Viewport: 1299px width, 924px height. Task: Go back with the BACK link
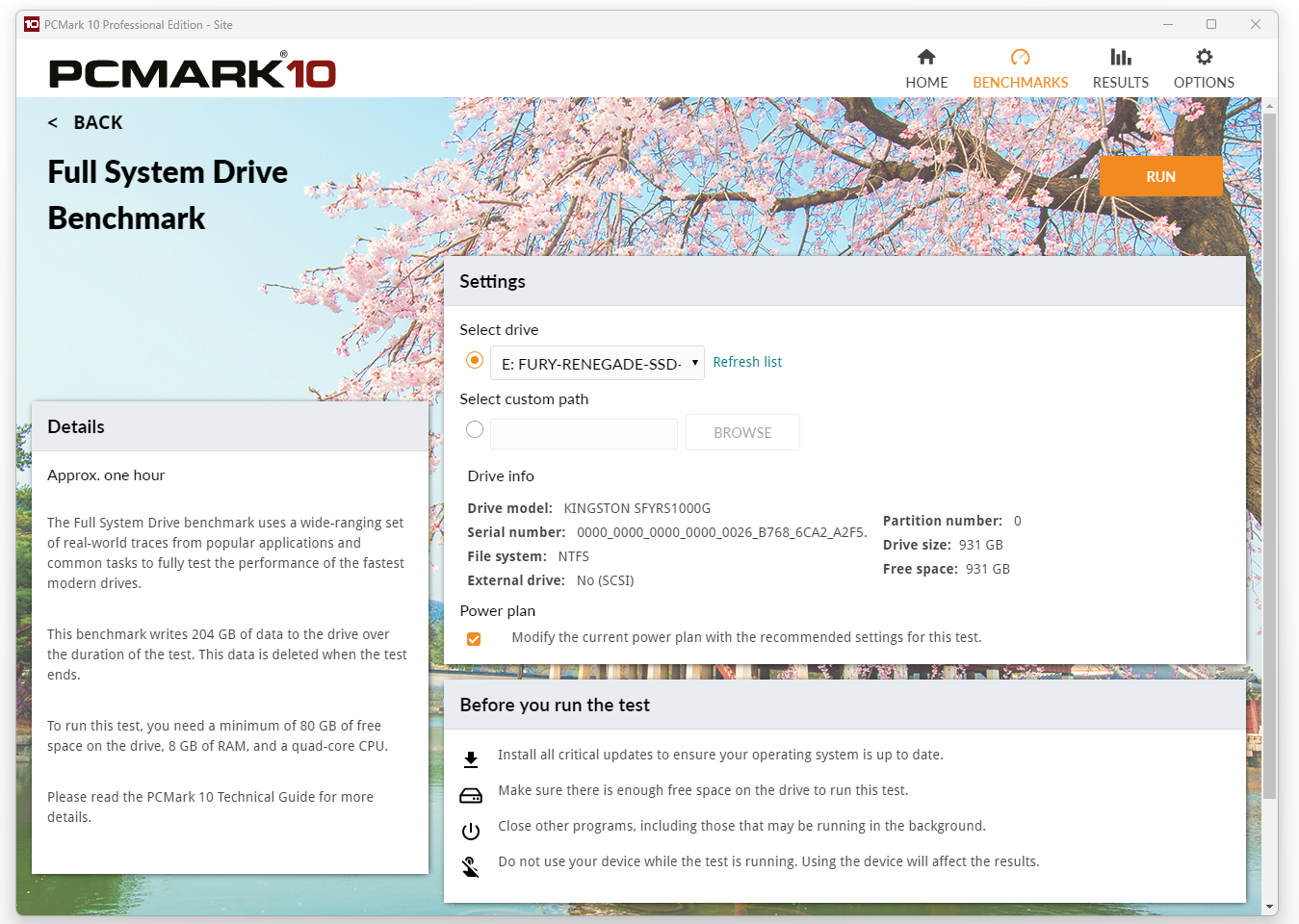click(86, 122)
